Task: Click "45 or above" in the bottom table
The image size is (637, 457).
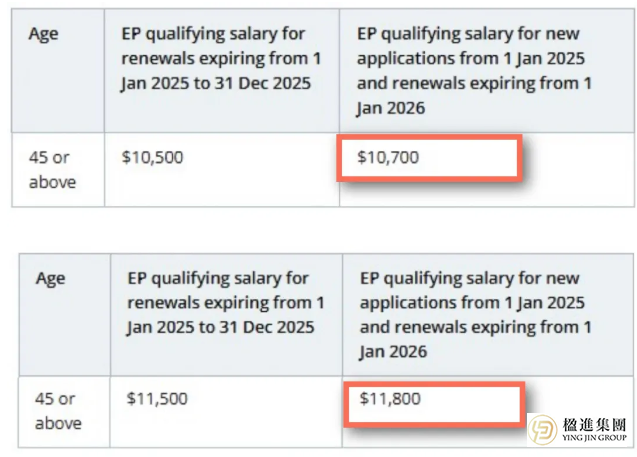Action: (57, 411)
